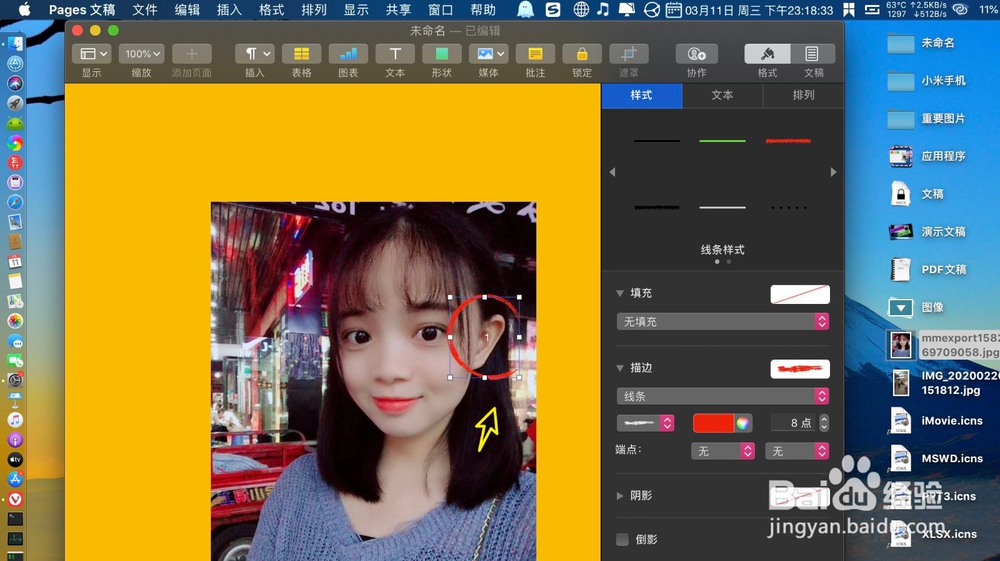
Task: Click the Comment (批注) toolbar icon
Action: pos(535,54)
